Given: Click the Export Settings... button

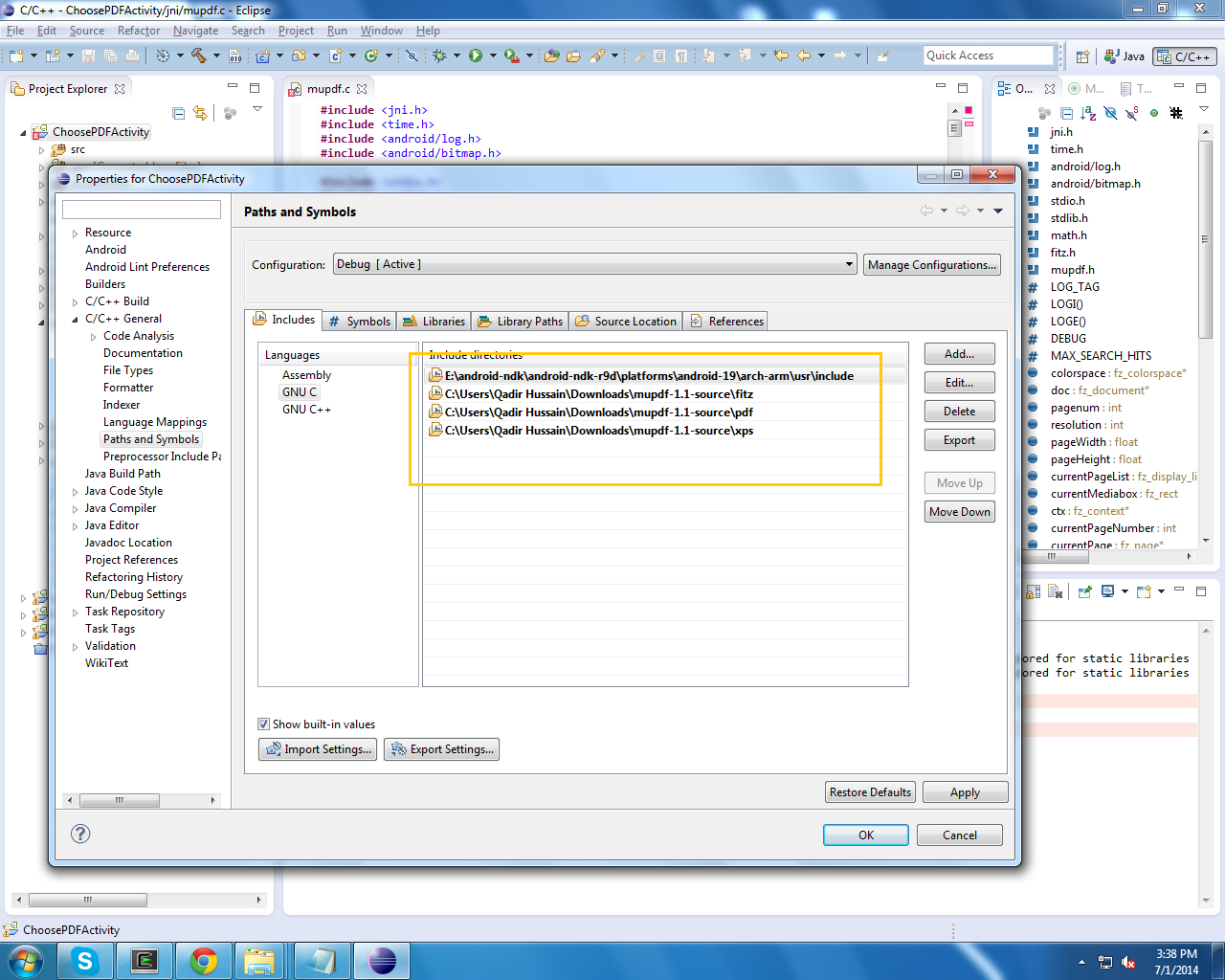Looking at the screenshot, I should click(441, 749).
